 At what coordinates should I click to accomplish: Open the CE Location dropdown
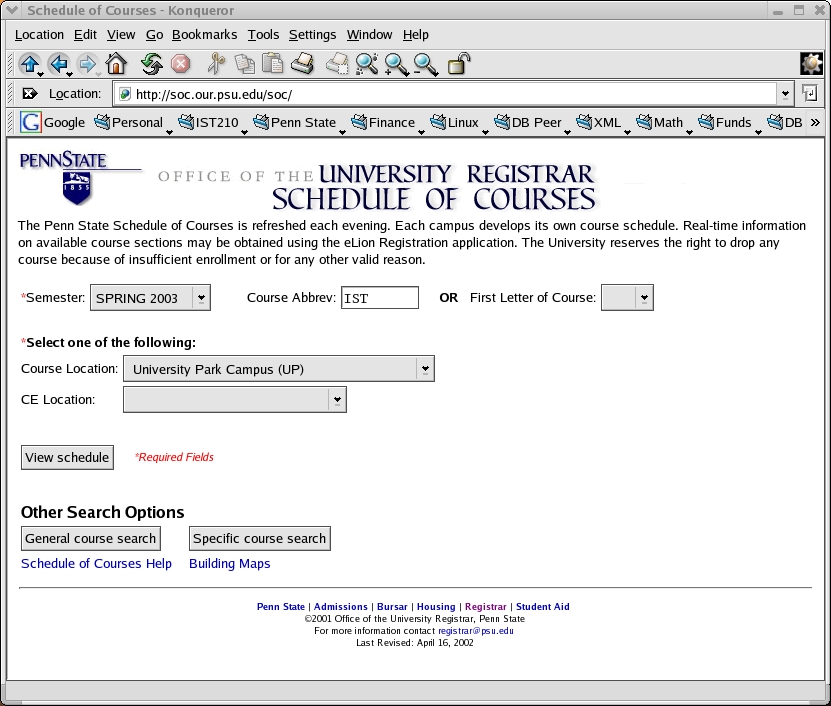pyautogui.click(x=235, y=400)
